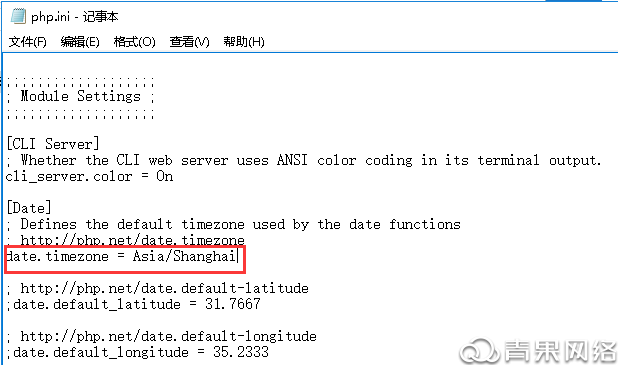The image size is (618, 365).
Task: Click the cli_server.color = On line
Action: (89, 176)
